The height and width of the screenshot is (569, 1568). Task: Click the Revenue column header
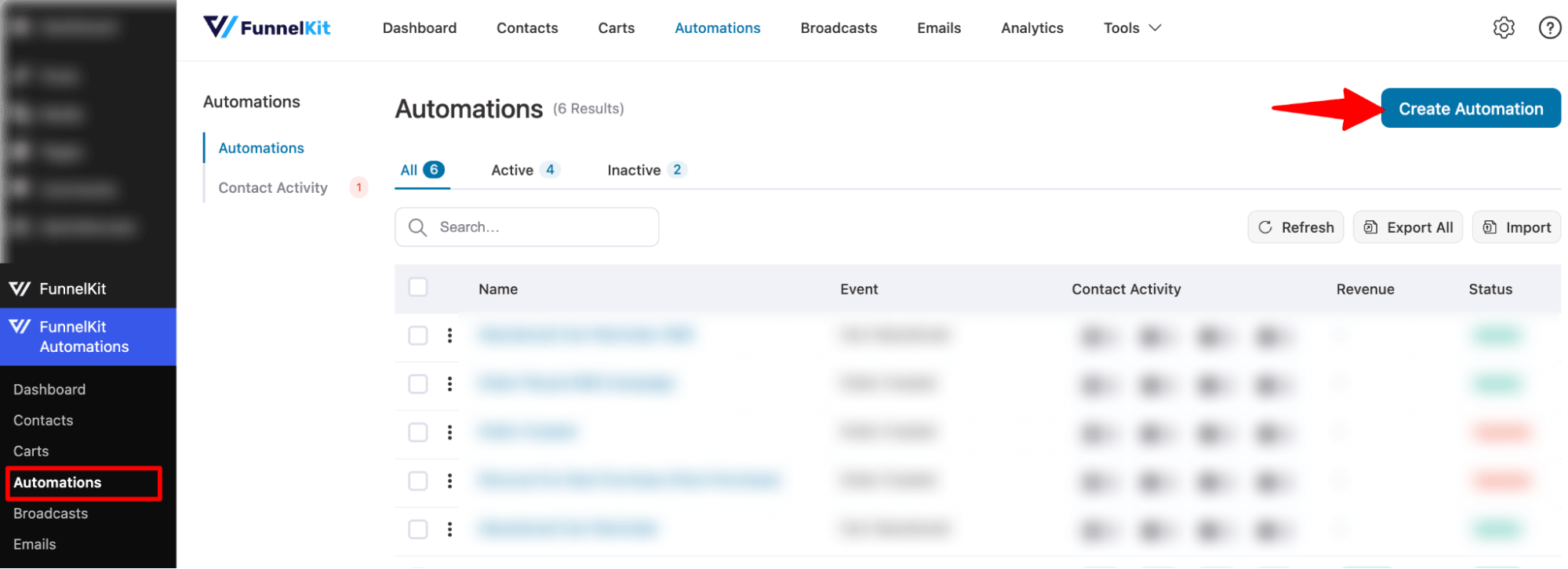(1366, 289)
